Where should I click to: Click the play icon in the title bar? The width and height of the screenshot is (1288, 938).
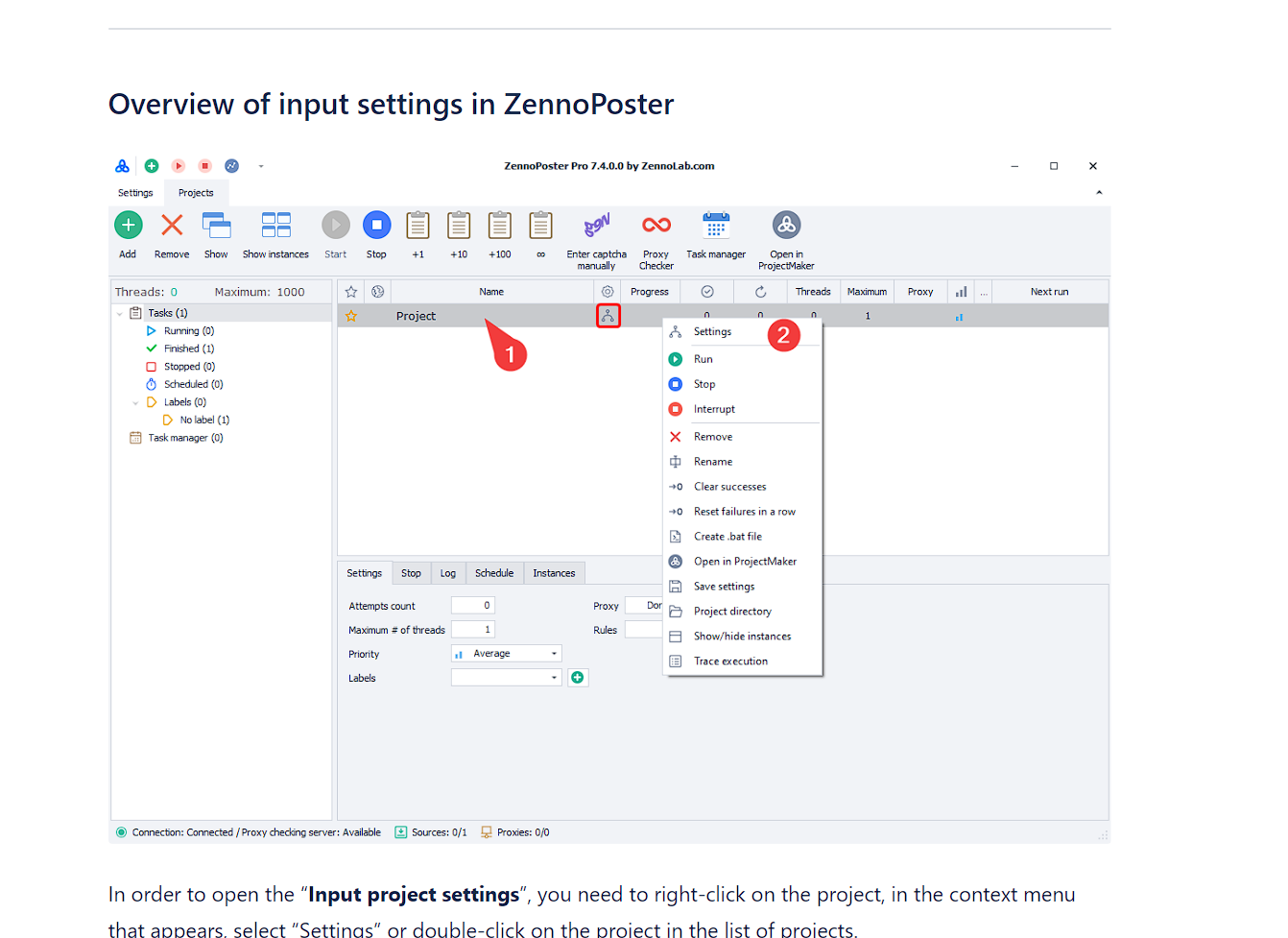[x=179, y=166]
